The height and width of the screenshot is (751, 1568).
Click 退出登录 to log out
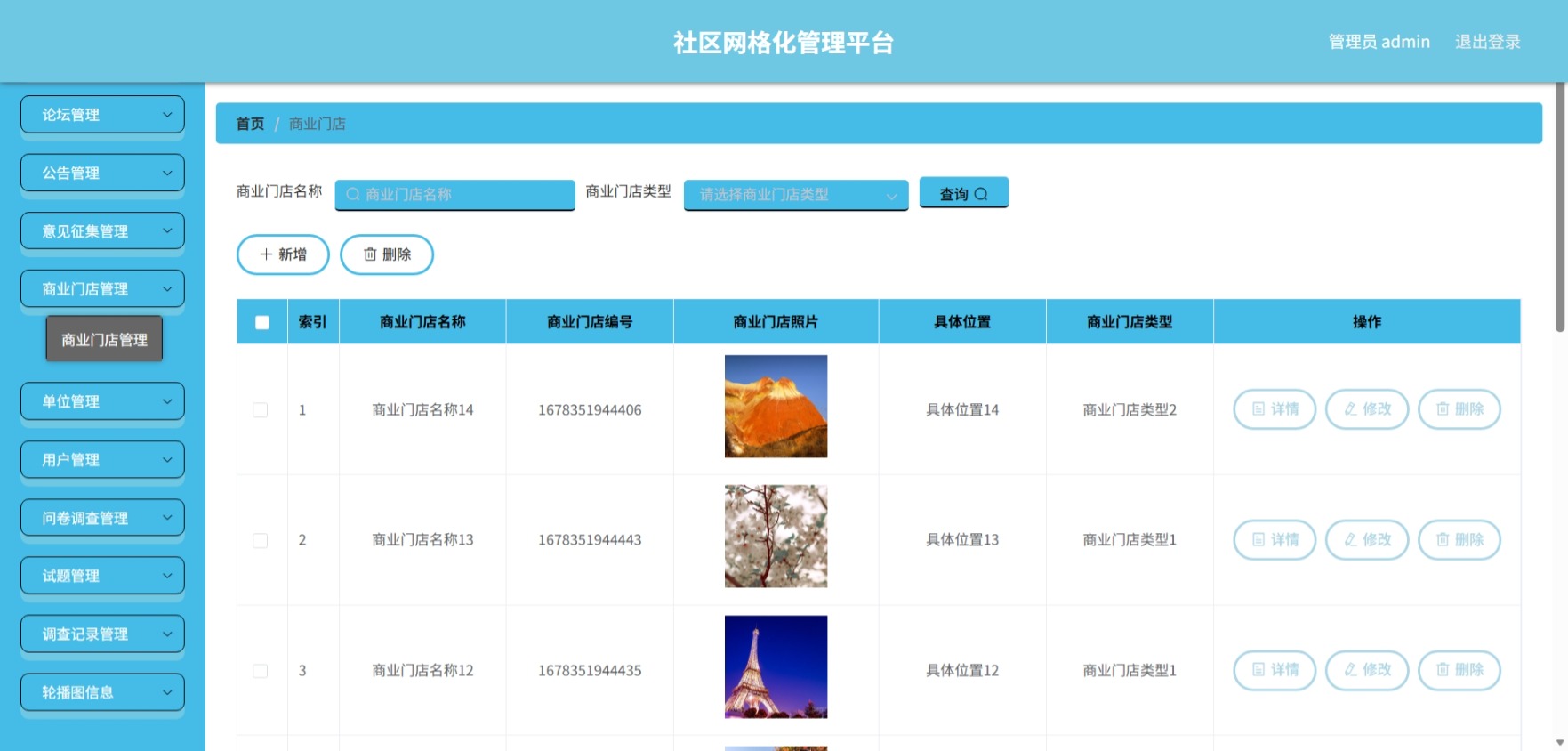pyautogui.click(x=1487, y=42)
